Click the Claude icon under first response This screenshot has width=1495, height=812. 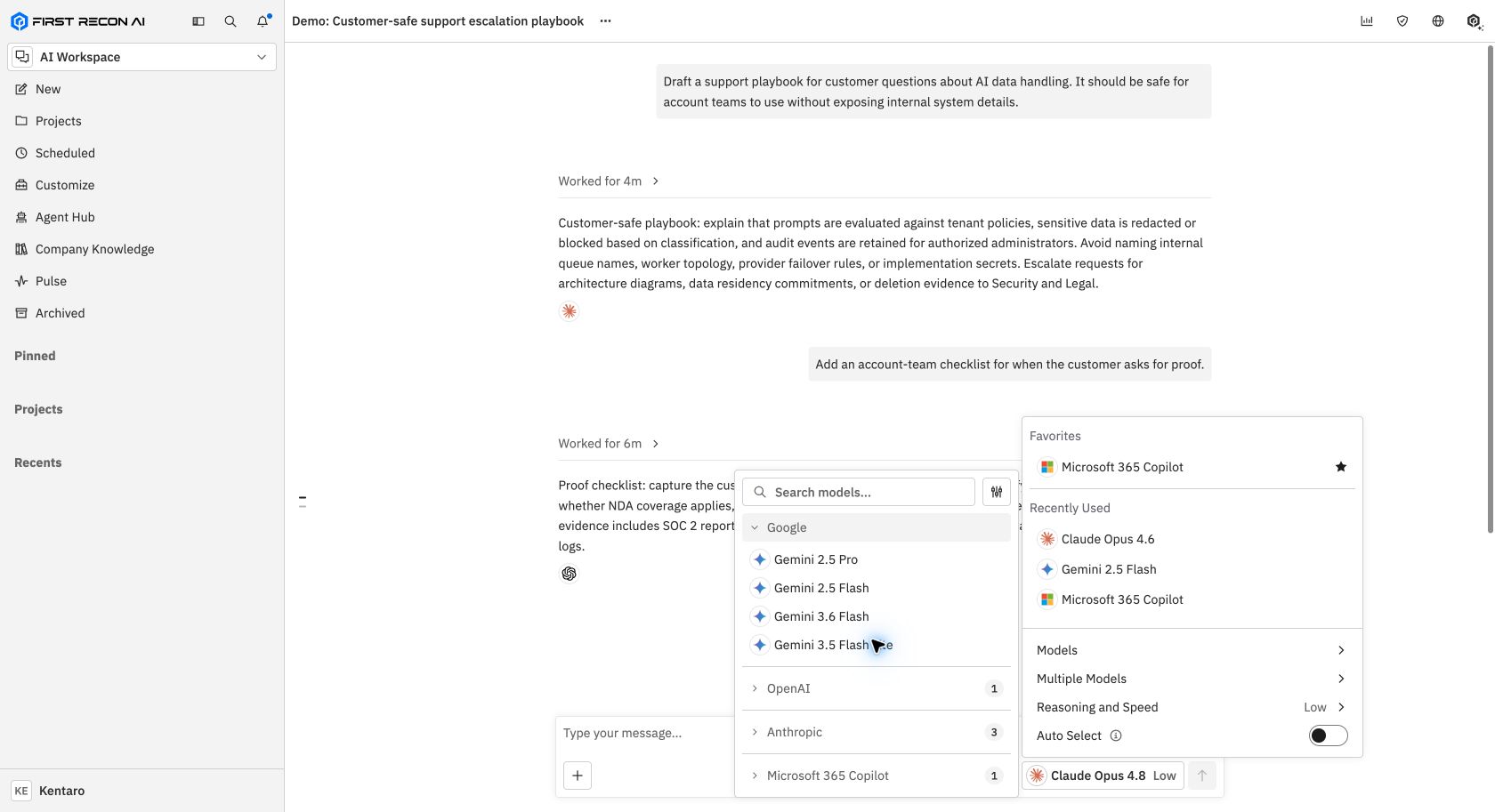(570, 311)
